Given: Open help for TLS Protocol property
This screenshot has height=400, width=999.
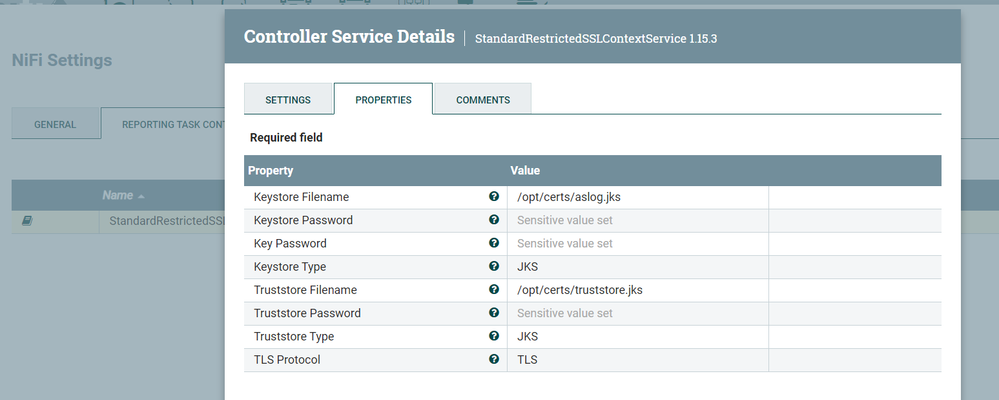Looking at the screenshot, I should click(x=494, y=359).
